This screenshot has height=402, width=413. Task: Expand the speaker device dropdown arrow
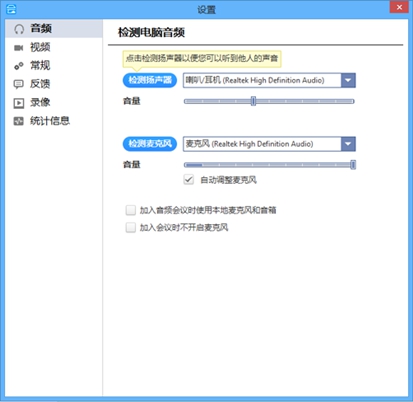click(348, 80)
